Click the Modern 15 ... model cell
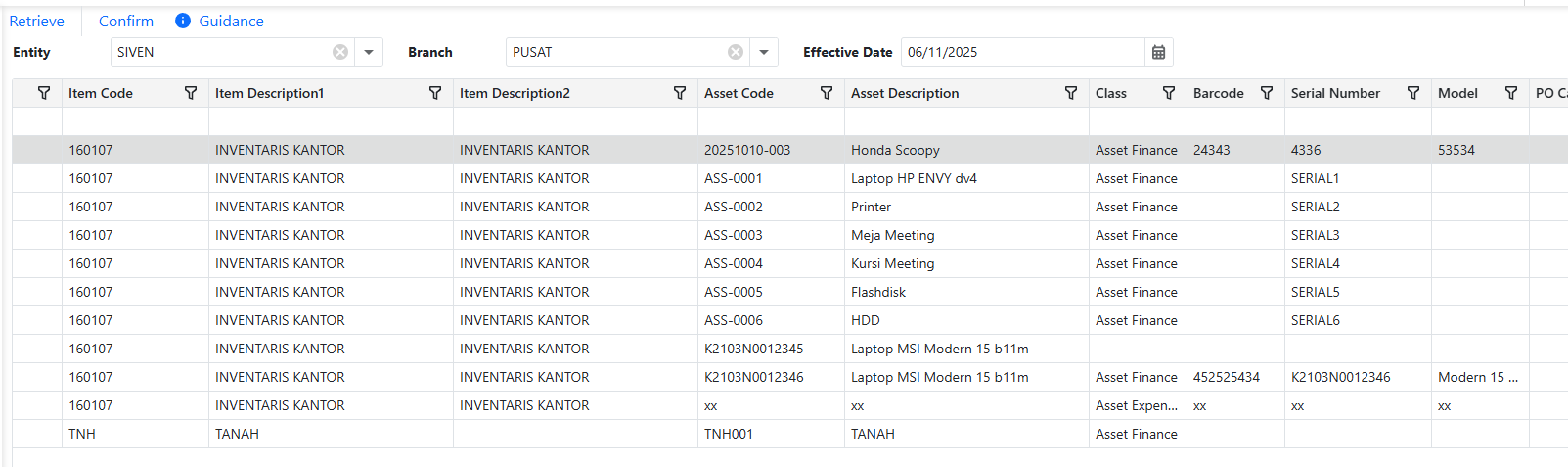 click(x=1480, y=377)
